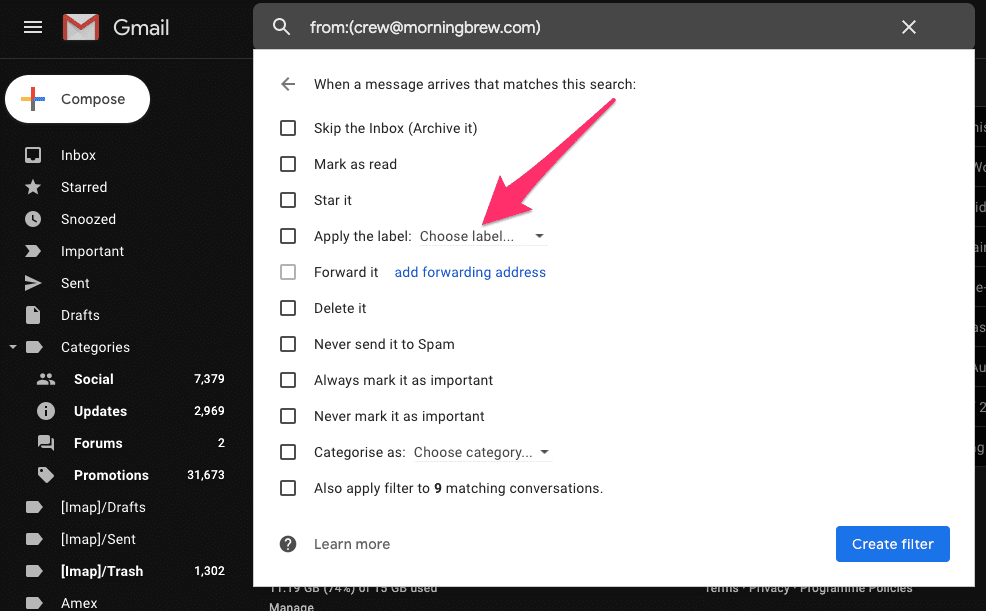Open the Learn more link
Image resolution: width=986 pixels, height=611 pixels.
pos(352,544)
